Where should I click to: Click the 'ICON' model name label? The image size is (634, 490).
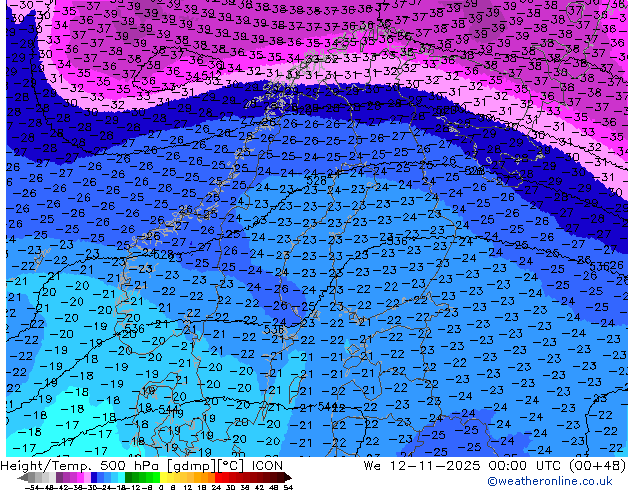(x=267, y=466)
